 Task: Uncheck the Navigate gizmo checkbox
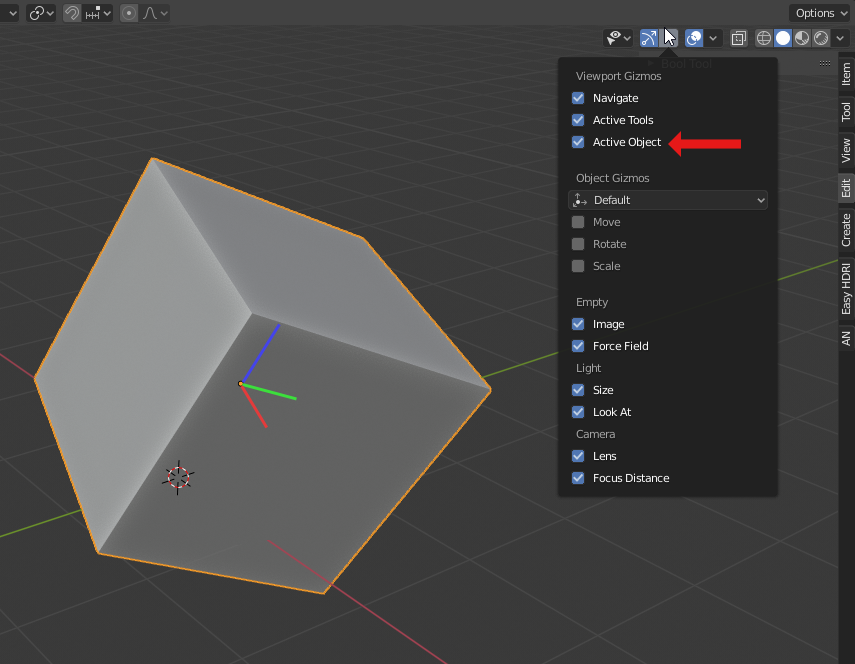pos(578,98)
